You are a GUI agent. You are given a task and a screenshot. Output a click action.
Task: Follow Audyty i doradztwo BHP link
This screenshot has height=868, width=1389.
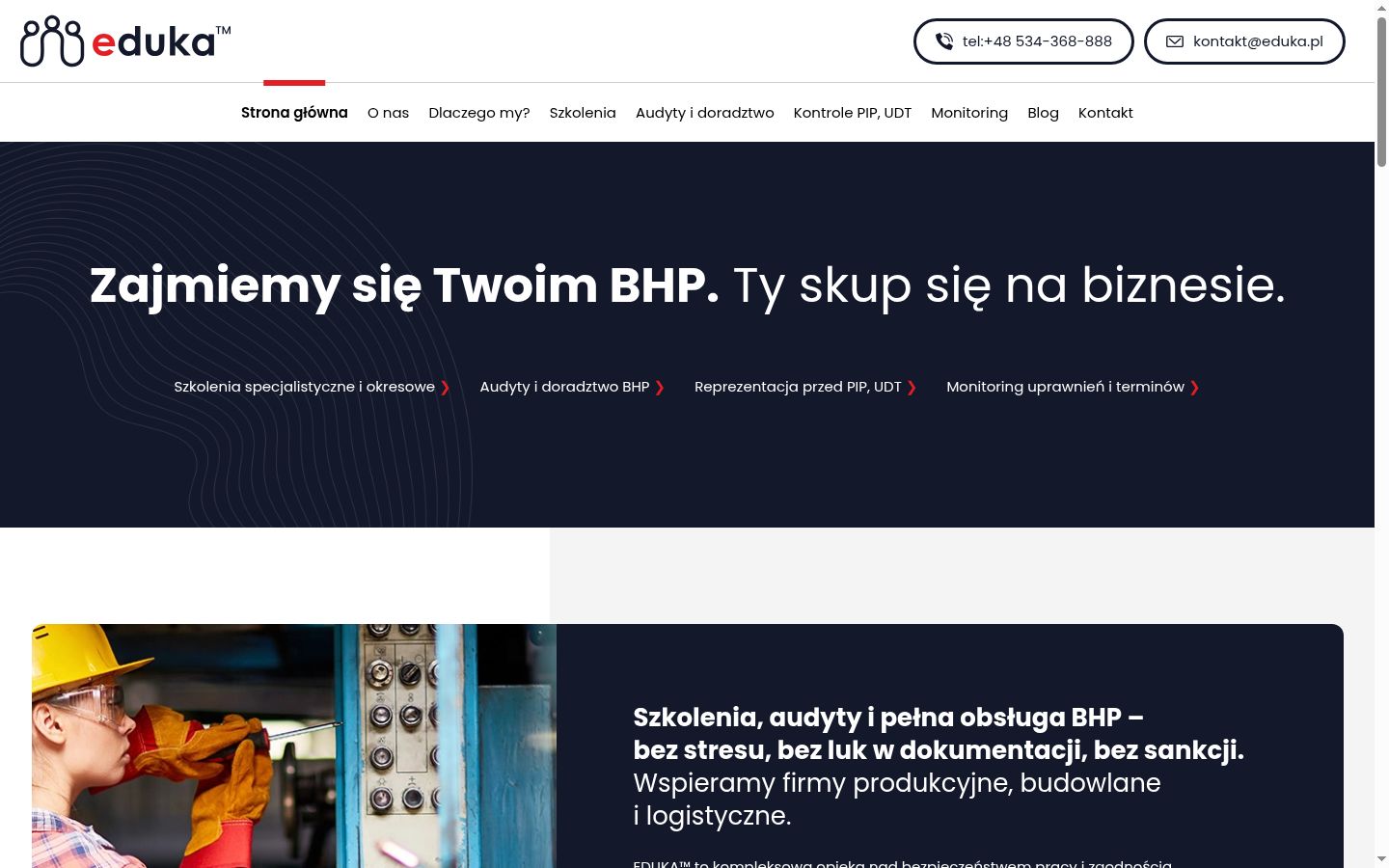(573, 387)
